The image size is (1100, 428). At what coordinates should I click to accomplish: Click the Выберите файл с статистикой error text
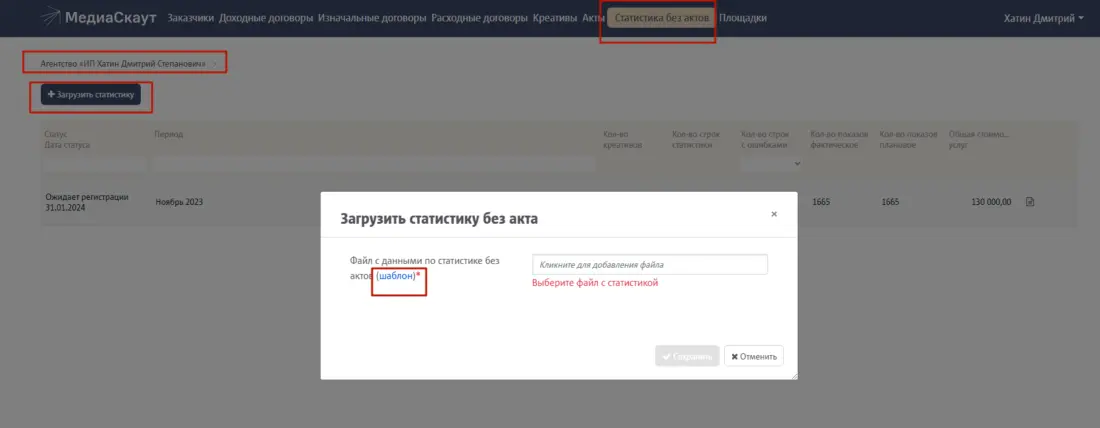595,283
